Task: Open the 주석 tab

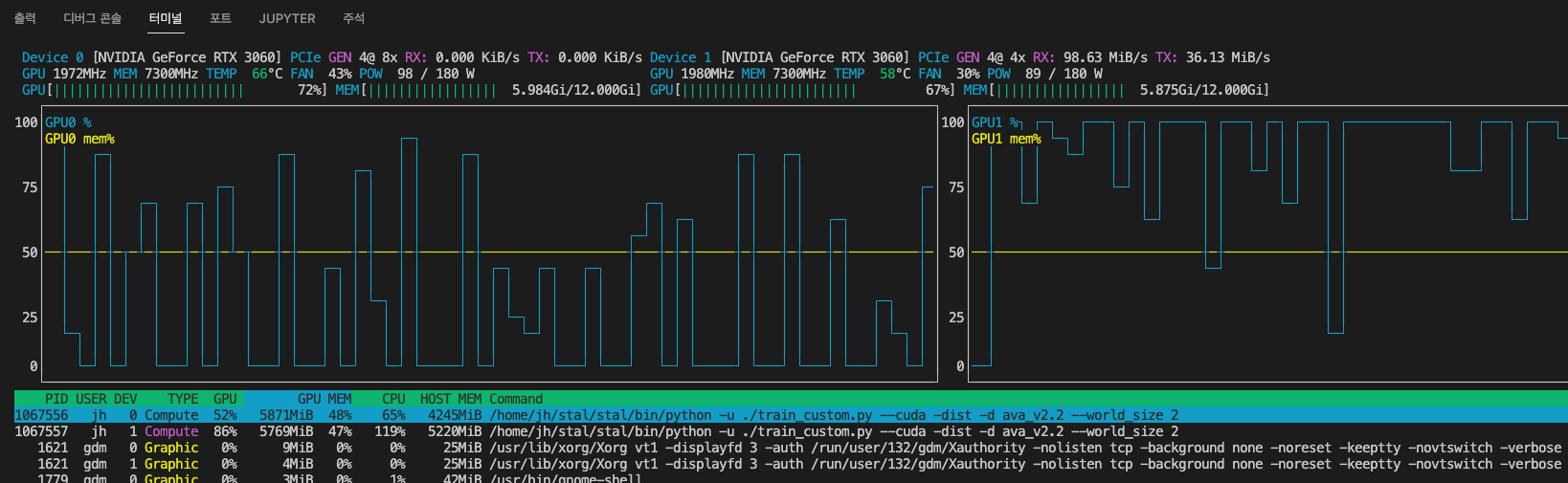Action: pyautogui.click(x=353, y=18)
